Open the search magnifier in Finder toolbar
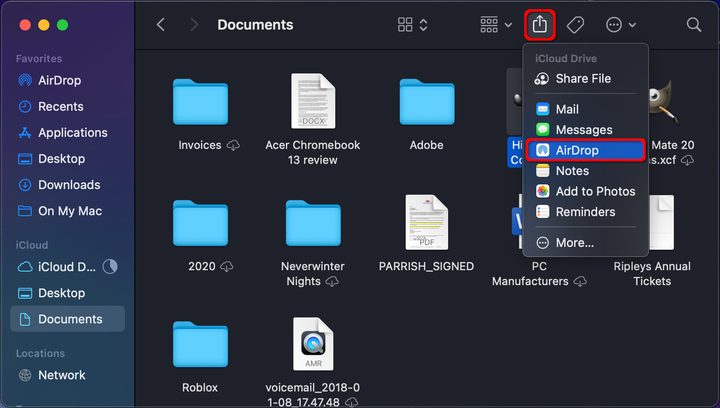Viewport: 720px width, 408px height. pos(694,25)
